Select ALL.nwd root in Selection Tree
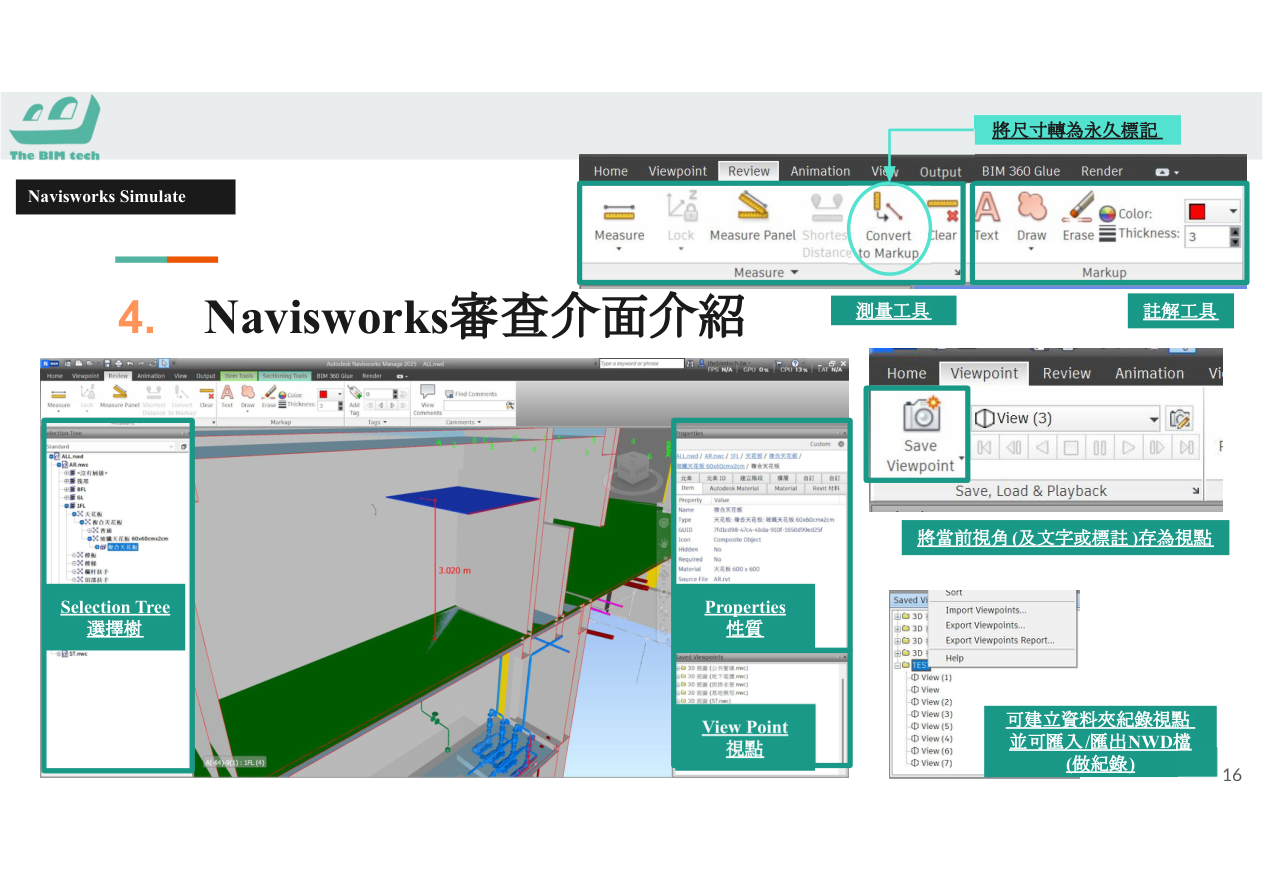Screen dimensions: 1263x893 [x=72, y=456]
